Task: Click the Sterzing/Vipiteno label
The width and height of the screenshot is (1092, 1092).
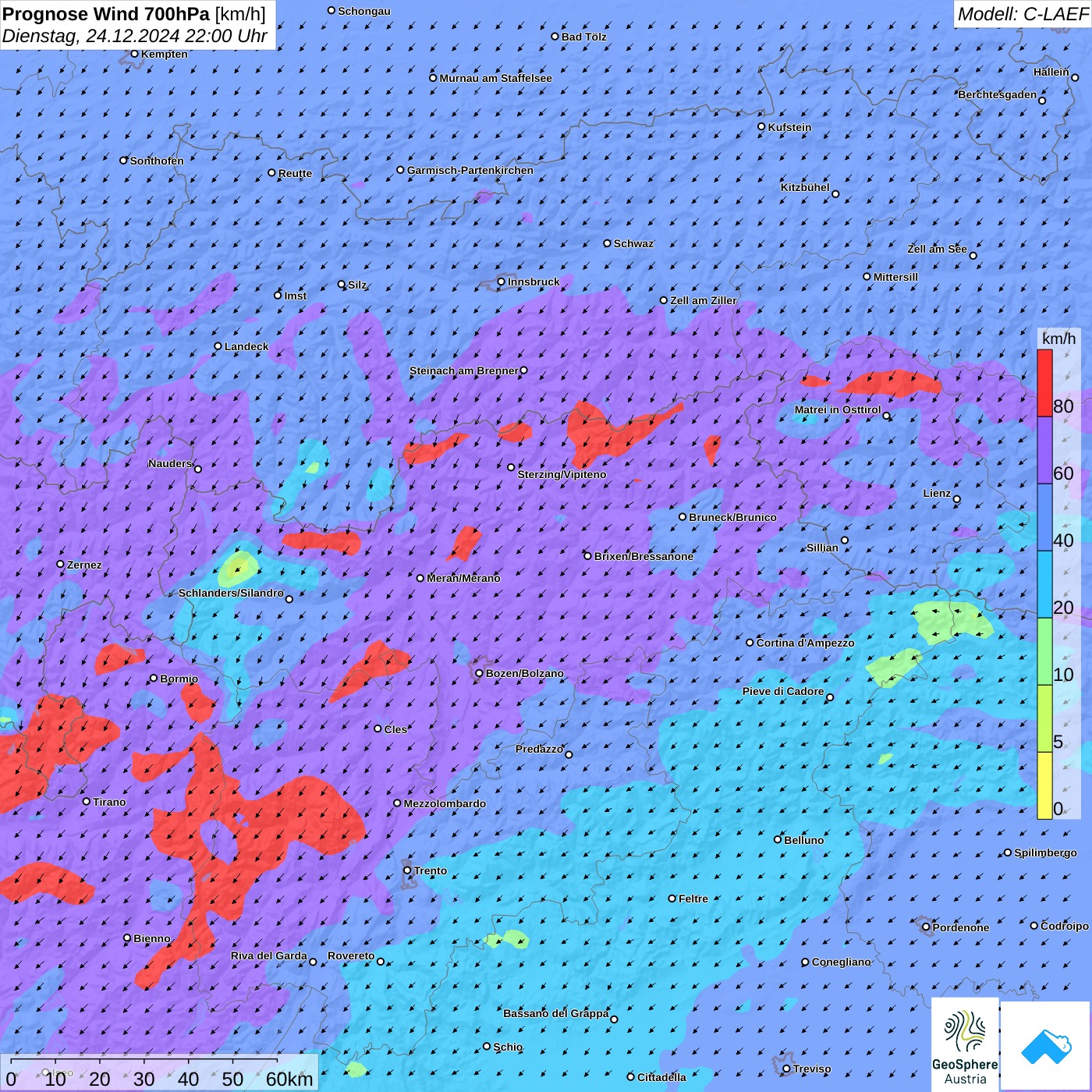Action: tap(562, 474)
